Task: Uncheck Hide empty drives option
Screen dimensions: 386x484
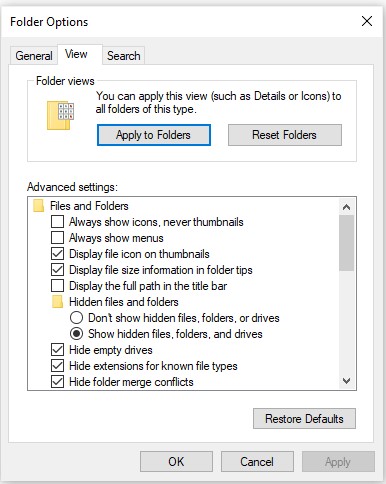Action: (x=57, y=350)
